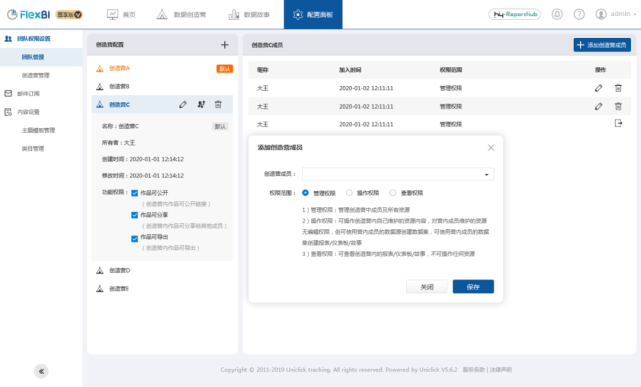Screen dimensions: 641x387
Task: Click the document icon beside 内容设置
Action: click(8, 112)
